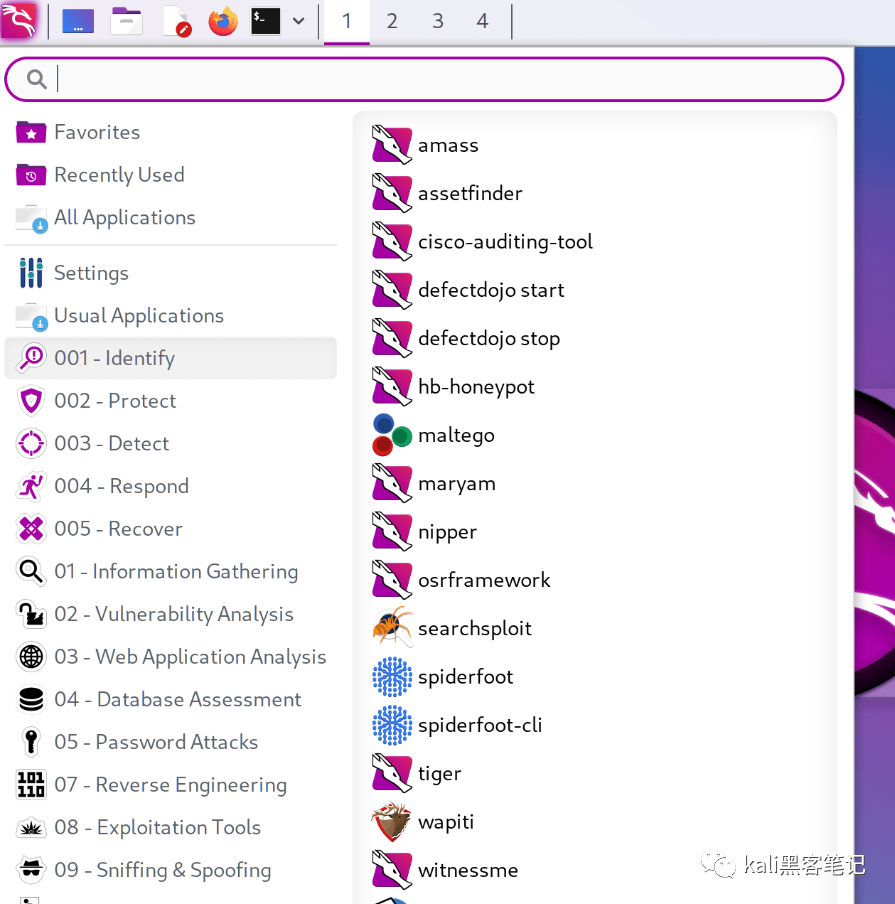Image resolution: width=895 pixels, height=904 pixels.
Task: Launch nipper tool
Action: point(595,532)
